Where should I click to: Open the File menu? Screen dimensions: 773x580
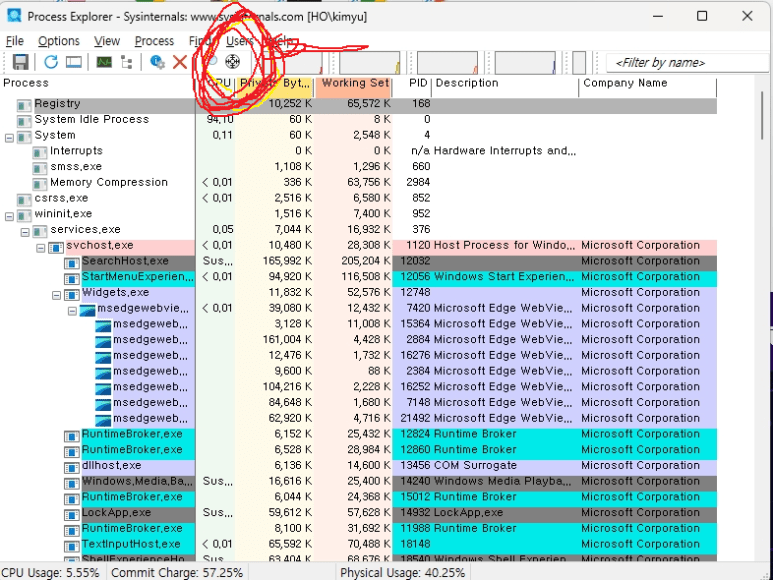tap(15, 41)
